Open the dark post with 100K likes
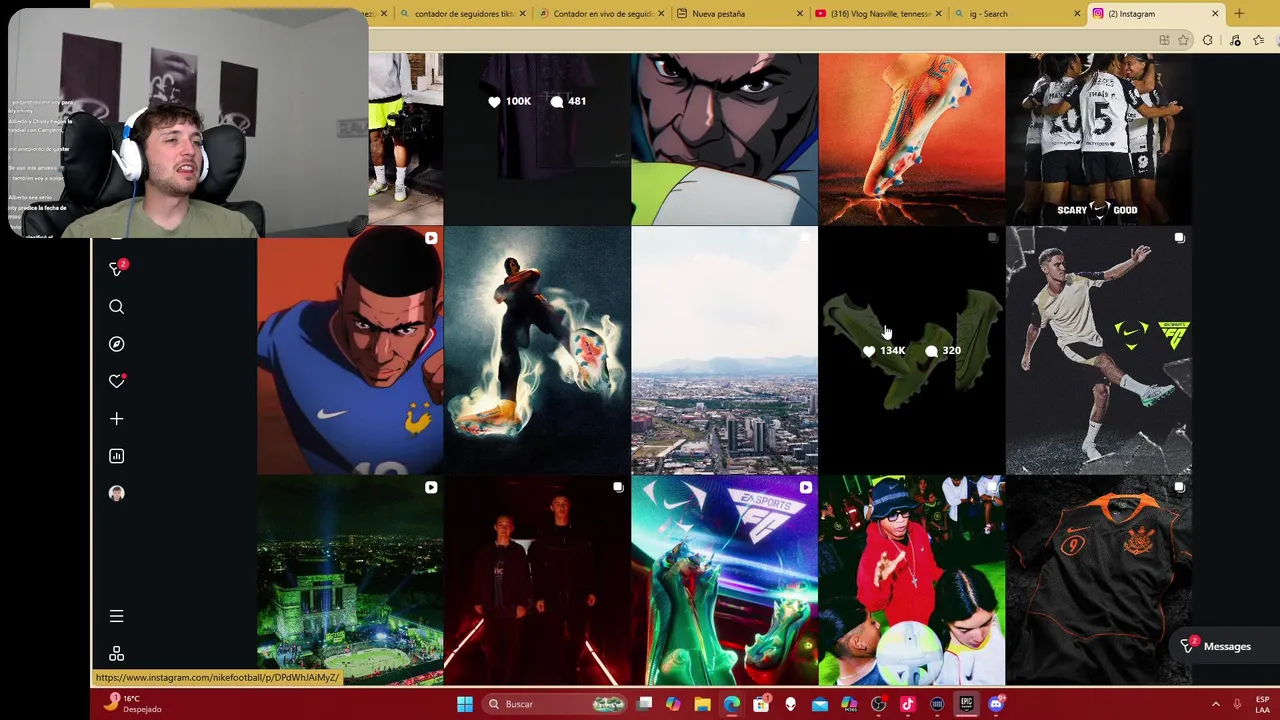The height and width of the screenshot is (720, 1280). point(537,139)
